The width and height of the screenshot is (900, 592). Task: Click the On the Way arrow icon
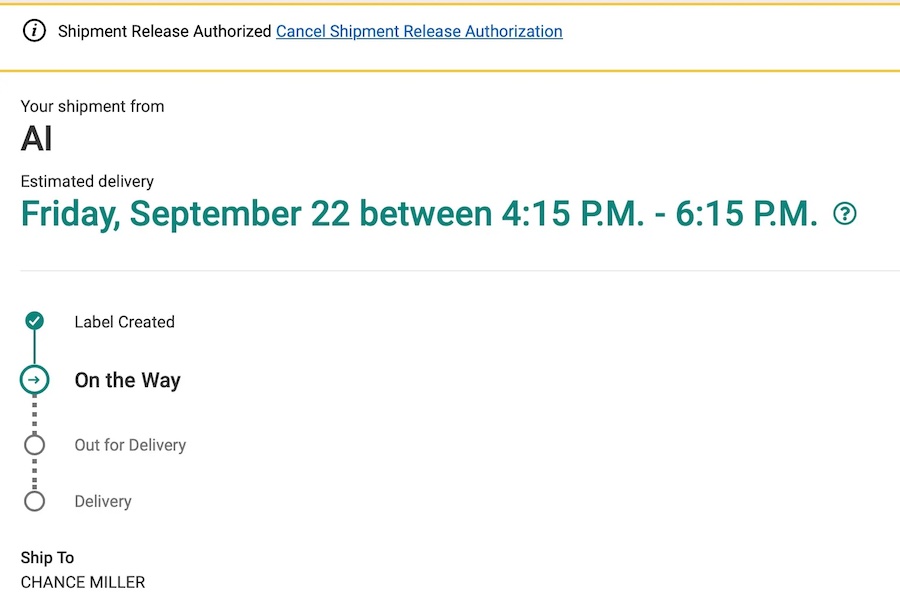34,380
